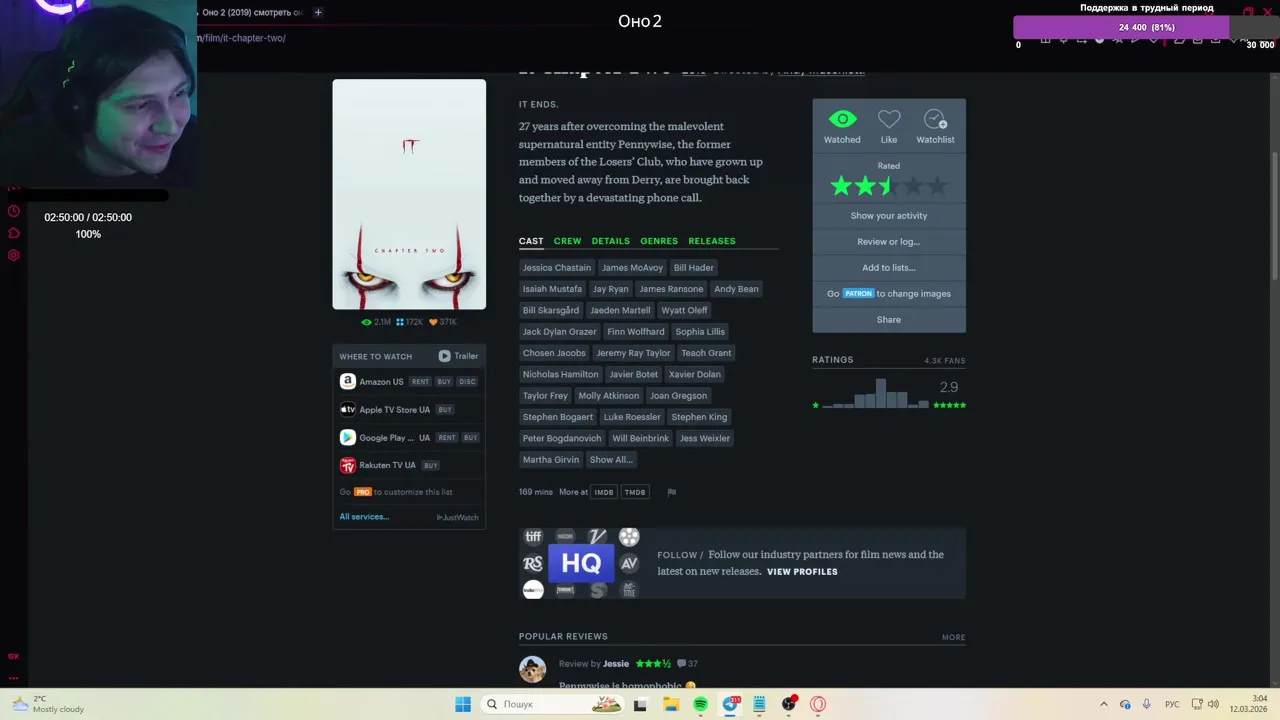Click the lists count grid stat
The width and height of the screenshot is (1280, 720).
[409, 322]
